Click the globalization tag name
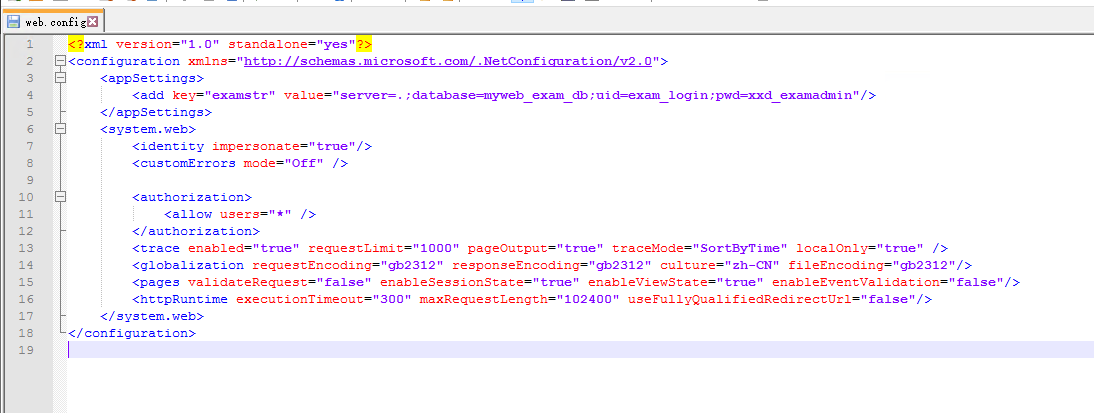Screen dimensions: 1094x413 (192, 265)
